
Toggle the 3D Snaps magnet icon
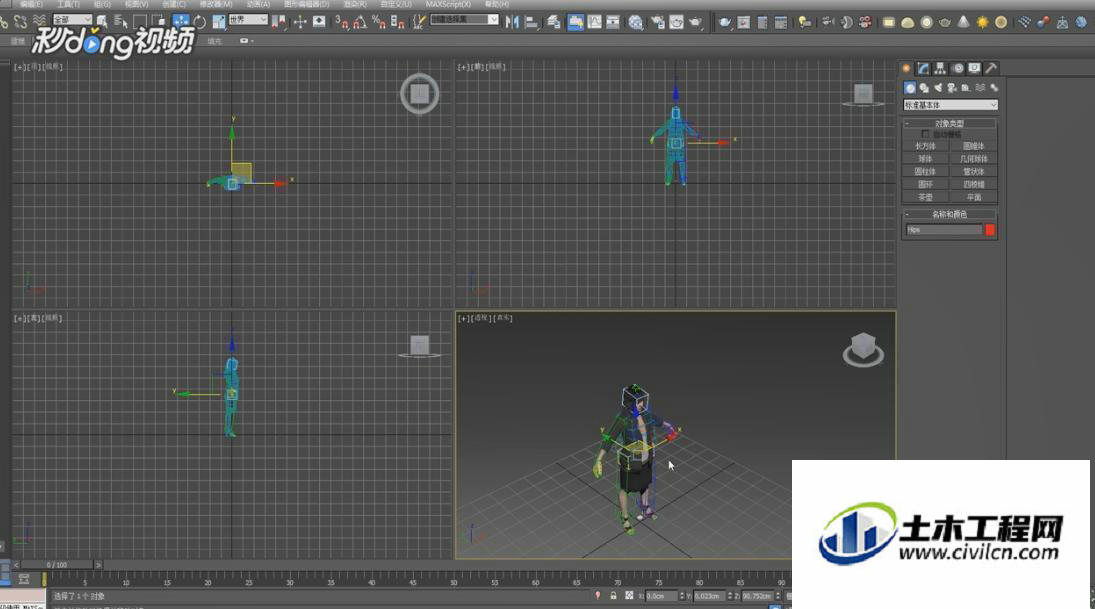pyautogui.click(x=341, y=22)
